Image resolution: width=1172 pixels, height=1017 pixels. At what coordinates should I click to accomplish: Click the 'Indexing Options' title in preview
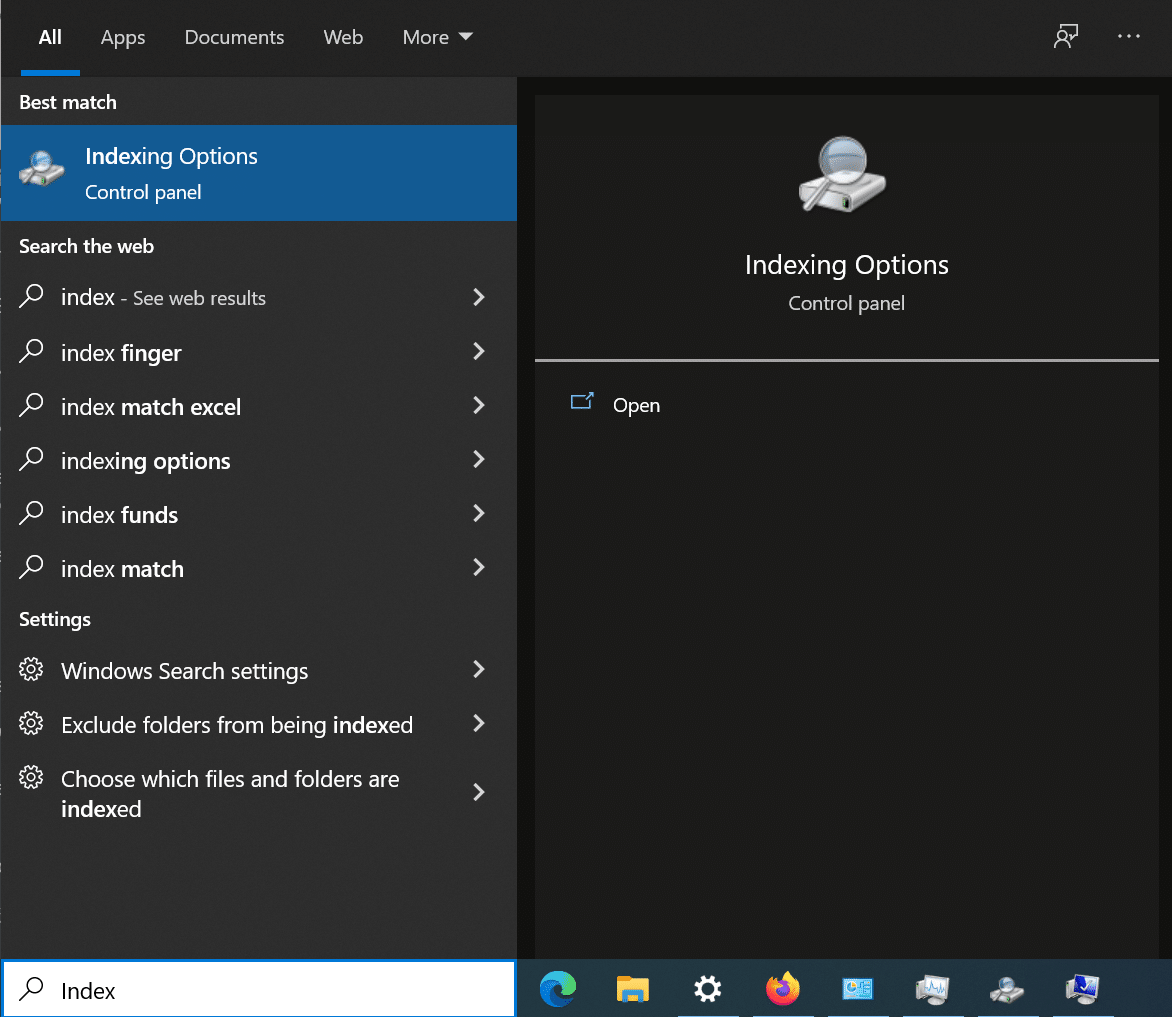846,265
